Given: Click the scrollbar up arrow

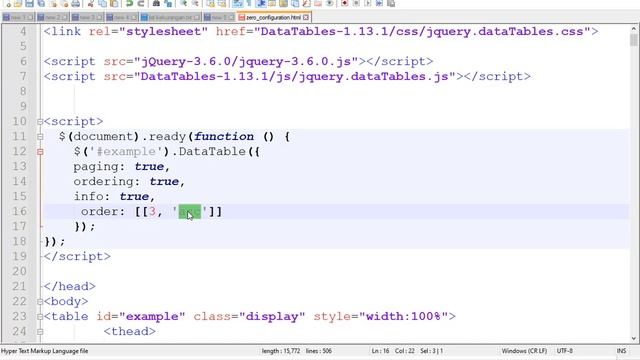Looking at the screenshot, I should click(x=634, y=29).
